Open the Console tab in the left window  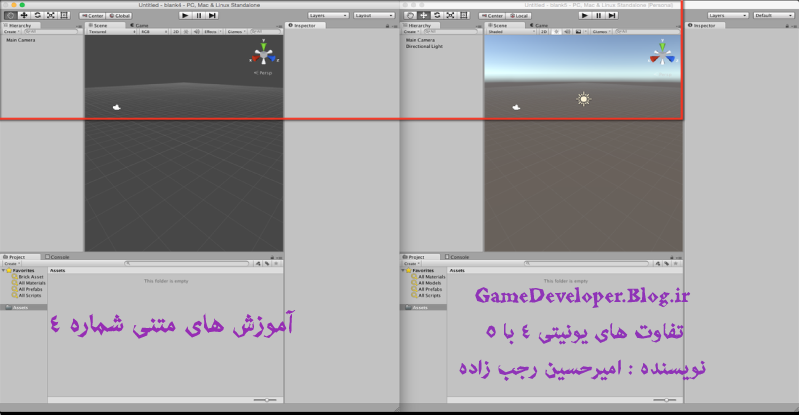57,257
